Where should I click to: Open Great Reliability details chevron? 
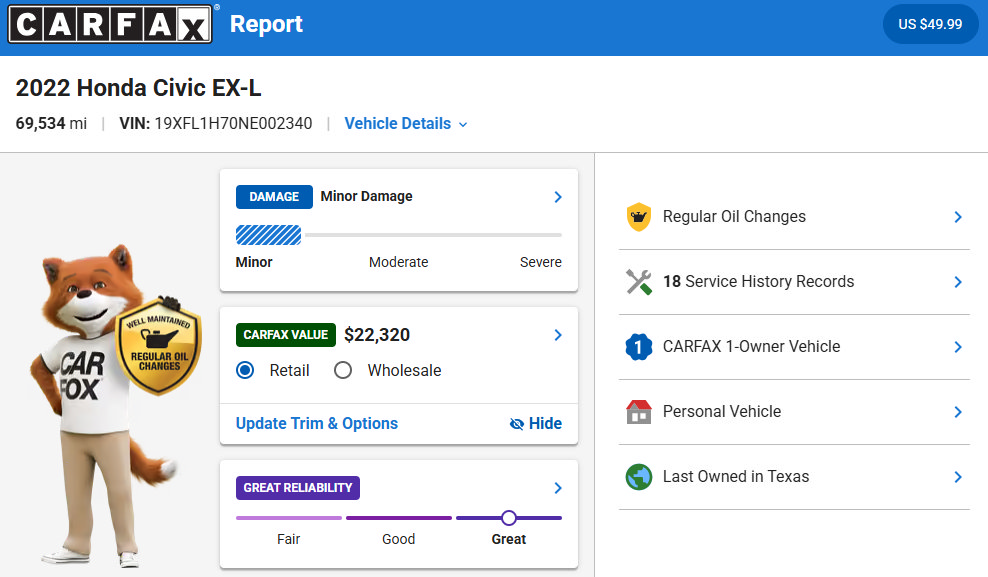(x=558, y=488)
